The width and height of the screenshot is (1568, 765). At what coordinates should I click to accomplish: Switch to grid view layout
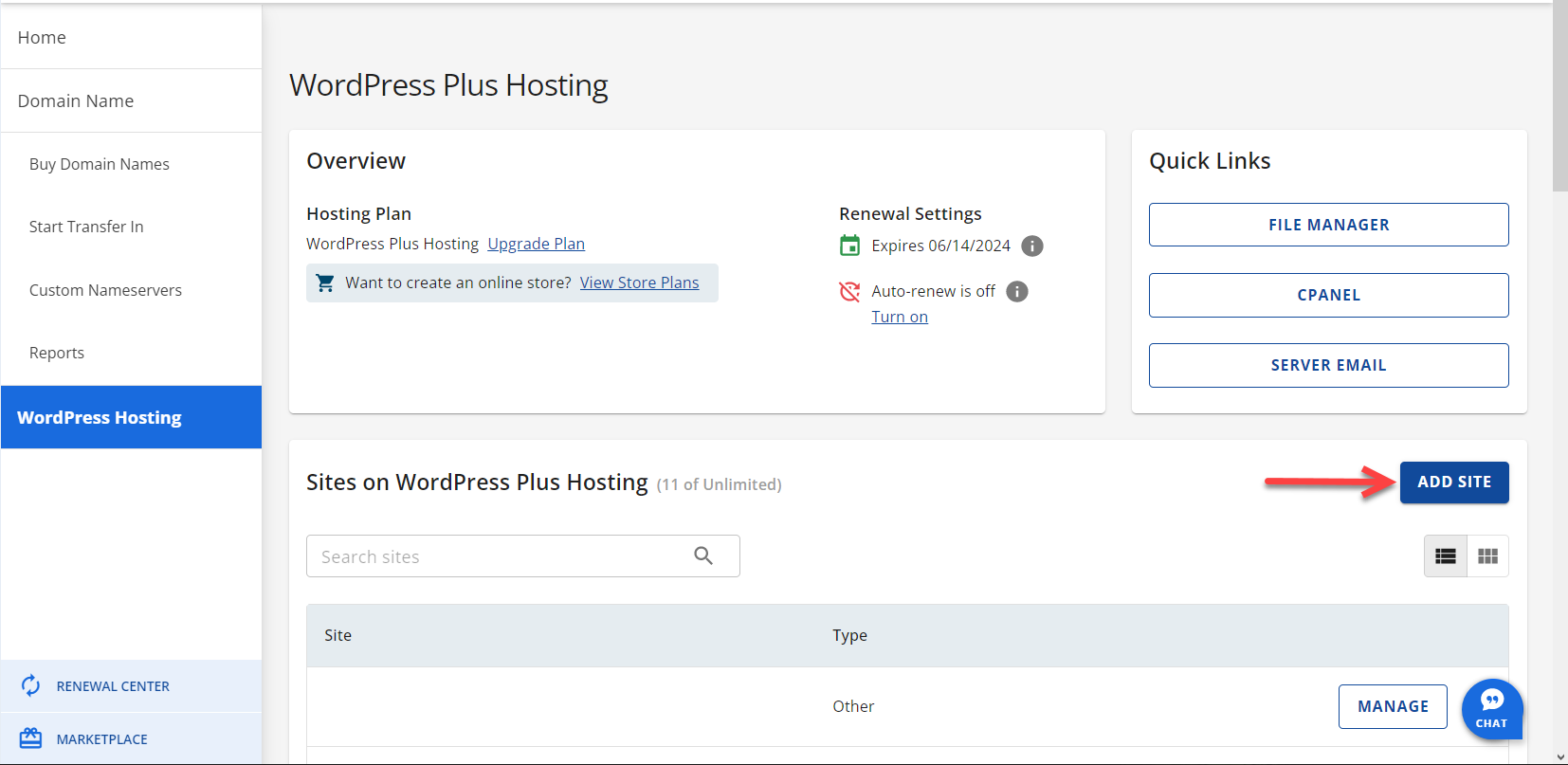click(1488, 556)
